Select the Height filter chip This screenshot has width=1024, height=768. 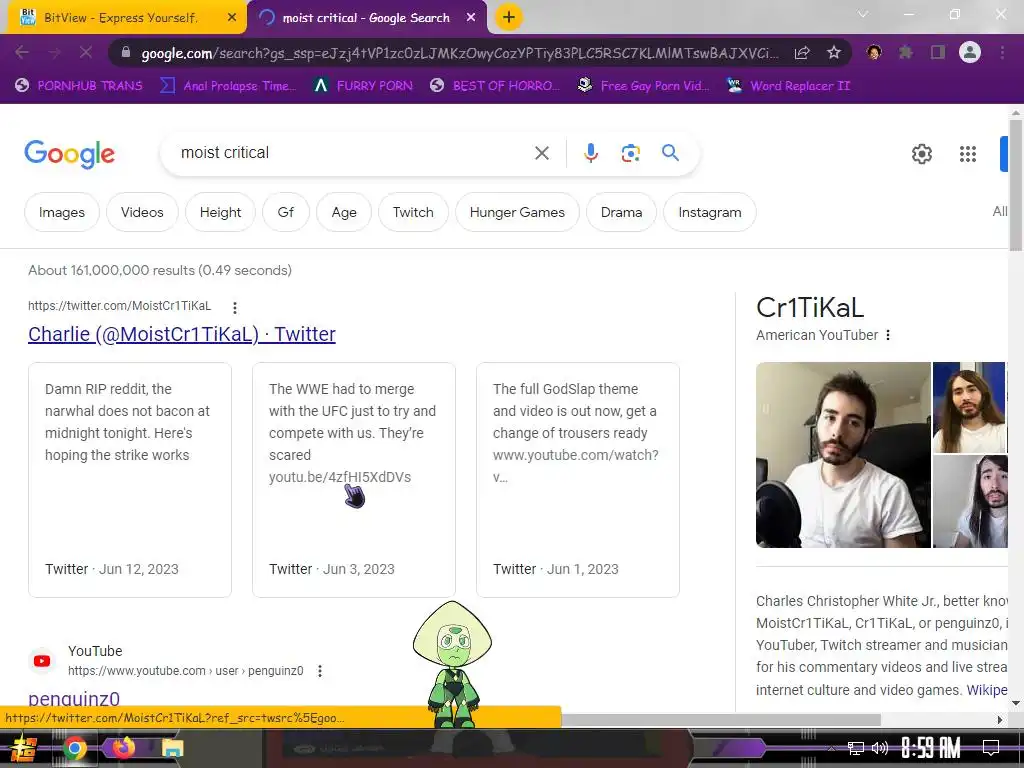[x=220, y=212]
